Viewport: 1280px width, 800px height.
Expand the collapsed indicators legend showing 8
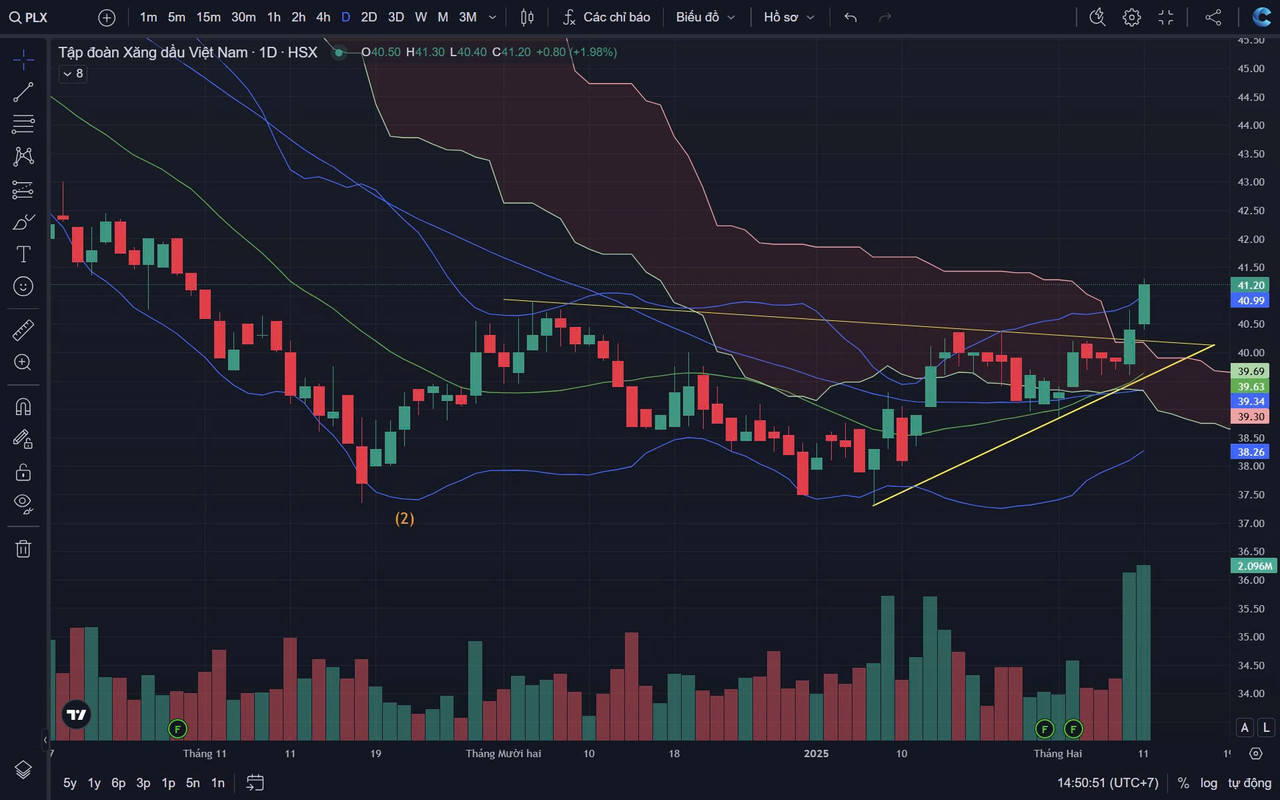[x=72, y=74]
